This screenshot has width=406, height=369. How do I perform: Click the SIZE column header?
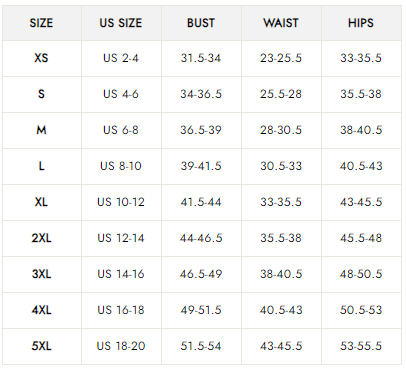pyautogui.click(x=41, y=23)
